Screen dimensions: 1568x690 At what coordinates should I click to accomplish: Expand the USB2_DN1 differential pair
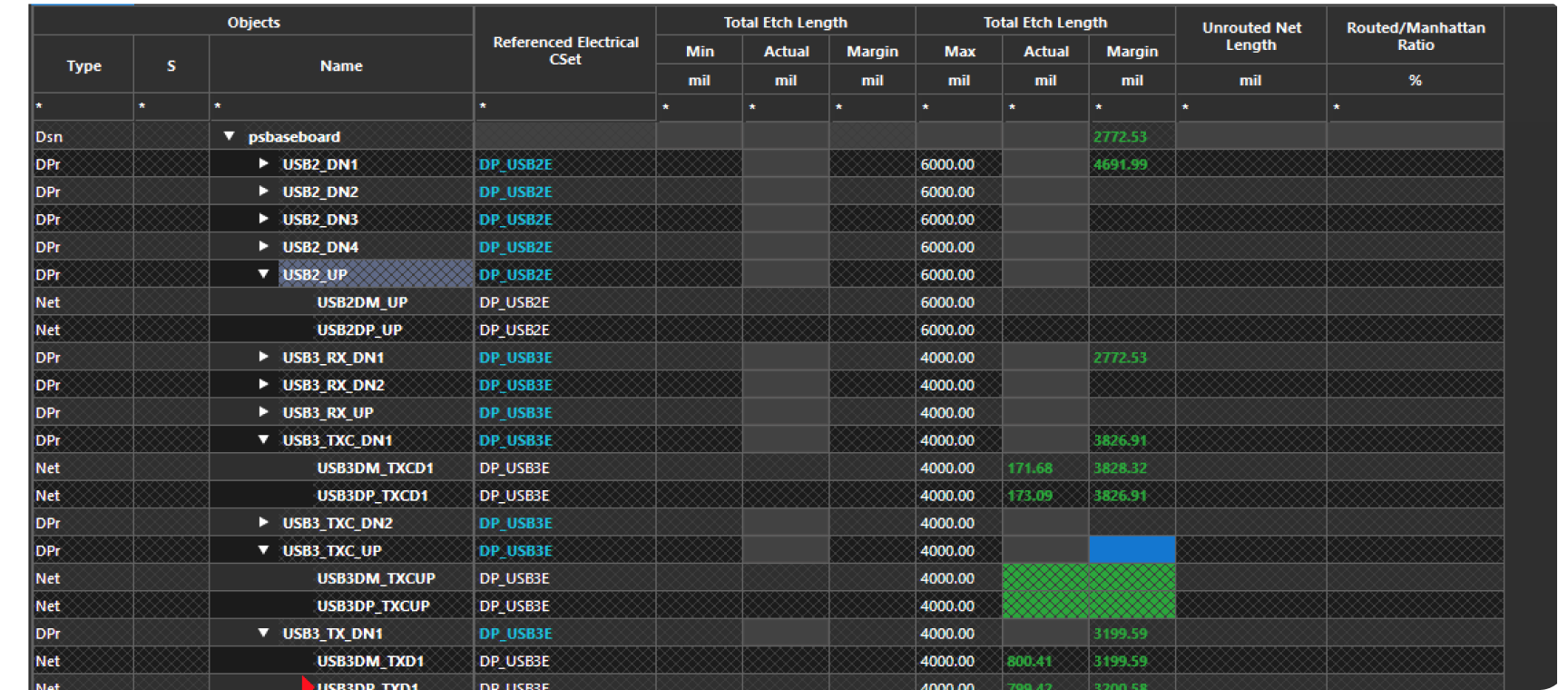coord(263,164)
